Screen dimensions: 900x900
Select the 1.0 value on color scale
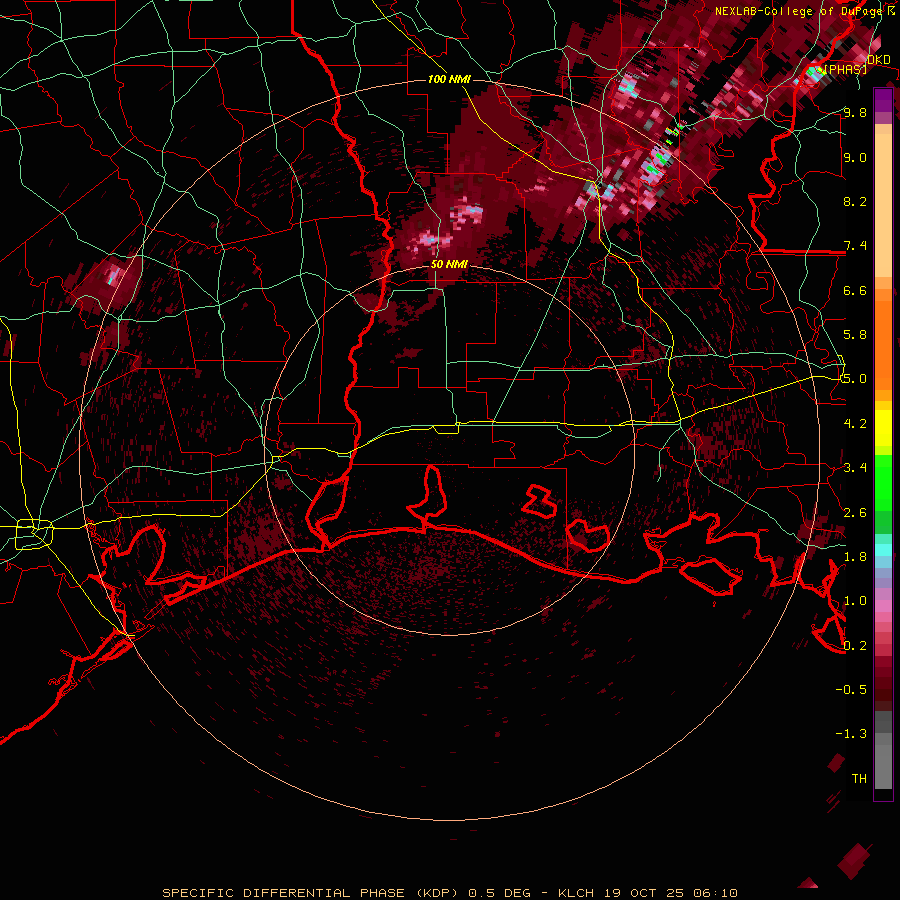point(855,601)
